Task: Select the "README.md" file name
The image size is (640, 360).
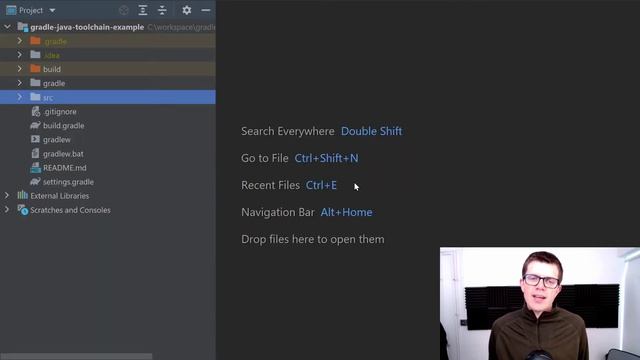Action: [64, 168]
